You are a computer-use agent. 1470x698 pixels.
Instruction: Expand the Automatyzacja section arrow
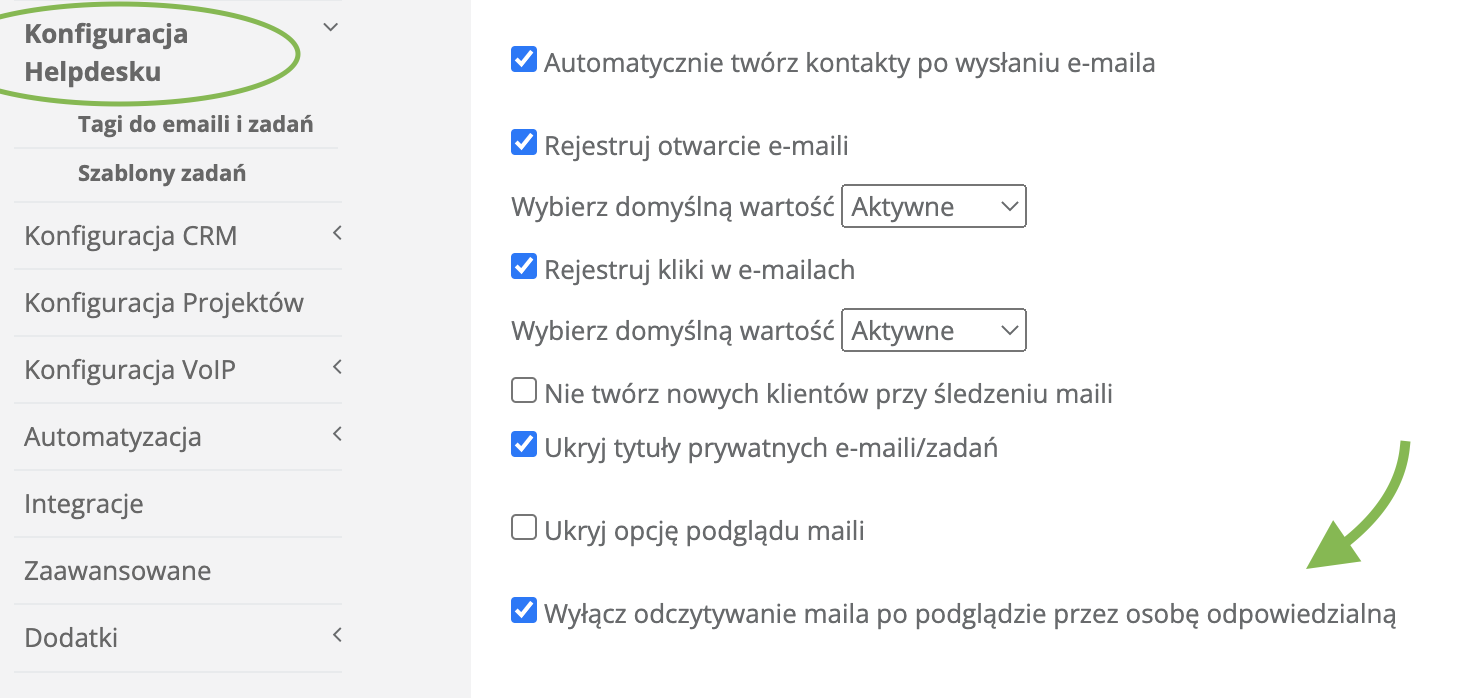(x=337, y=434)
